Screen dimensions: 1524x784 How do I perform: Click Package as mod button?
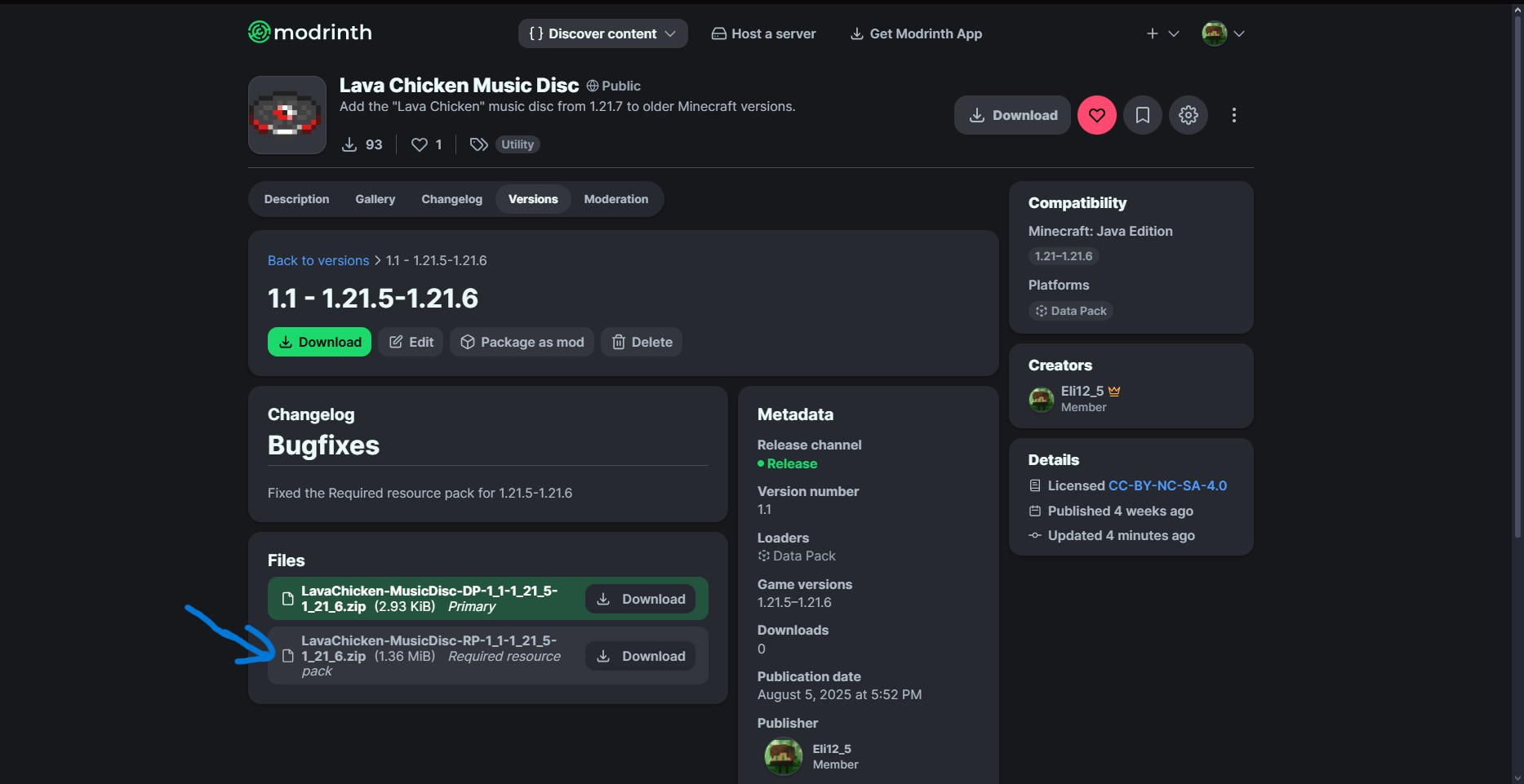click(x=522, y=342)
